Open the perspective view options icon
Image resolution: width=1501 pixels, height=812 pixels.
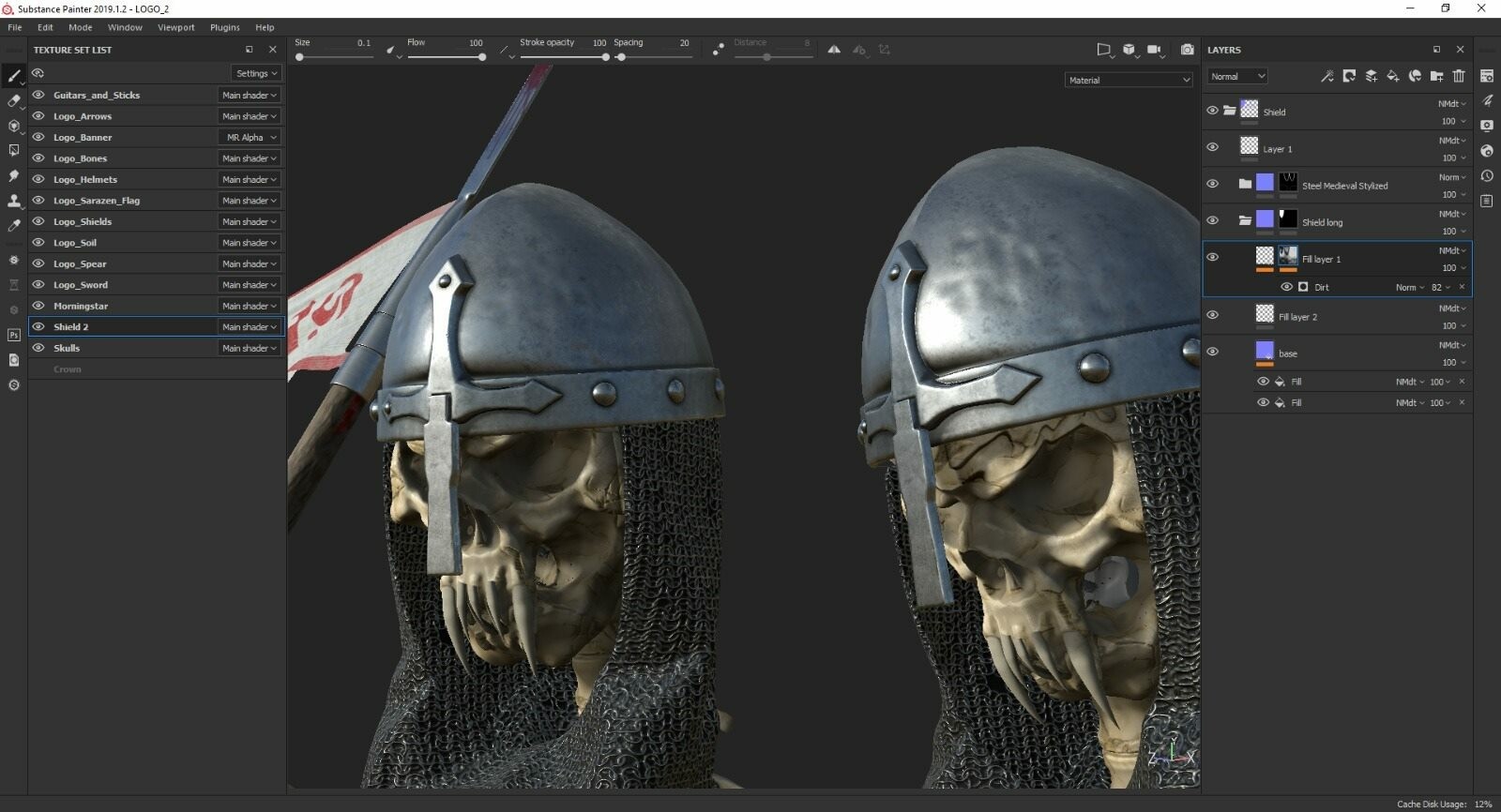pos(1104,50)
